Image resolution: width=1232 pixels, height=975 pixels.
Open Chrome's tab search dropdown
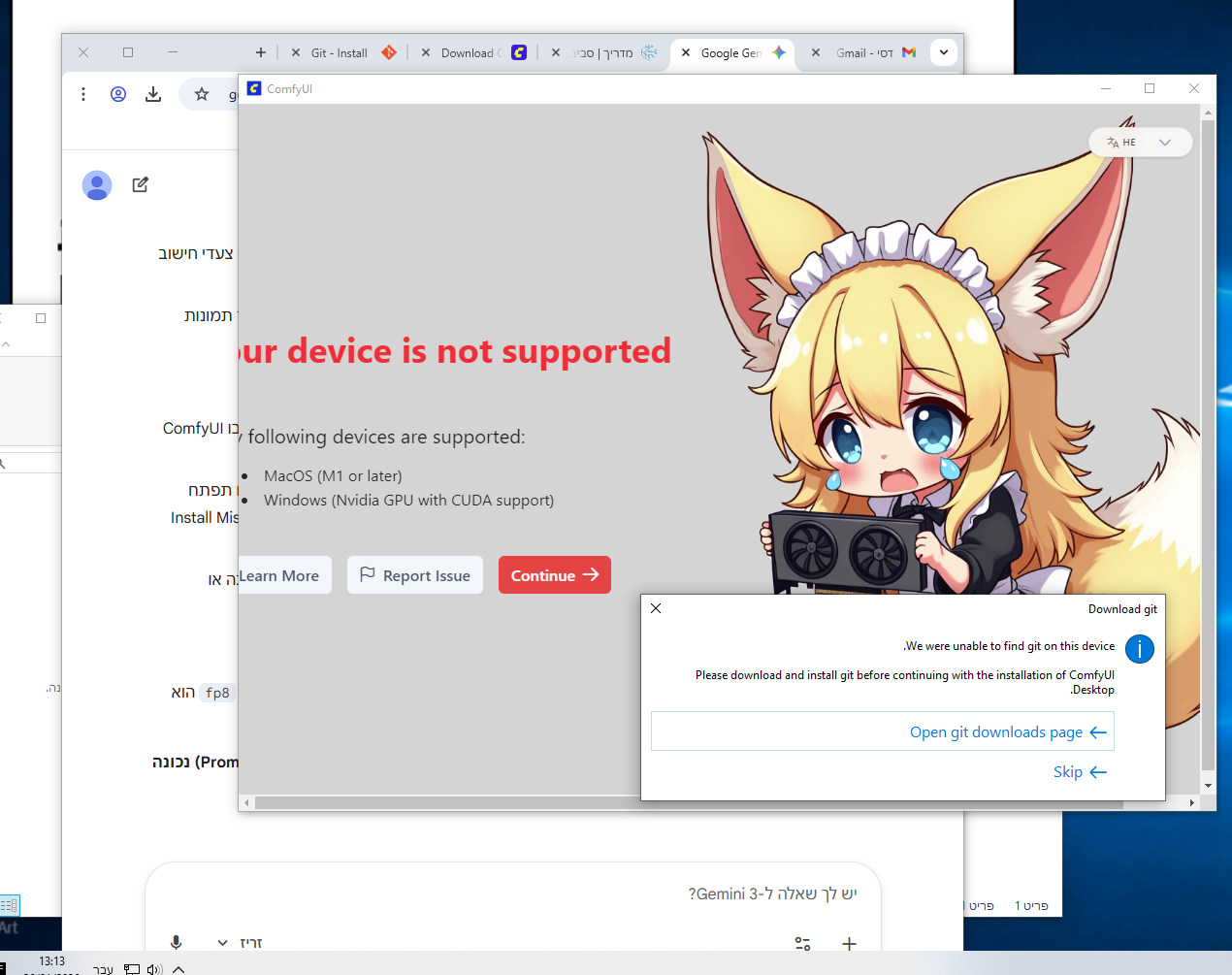943,52
